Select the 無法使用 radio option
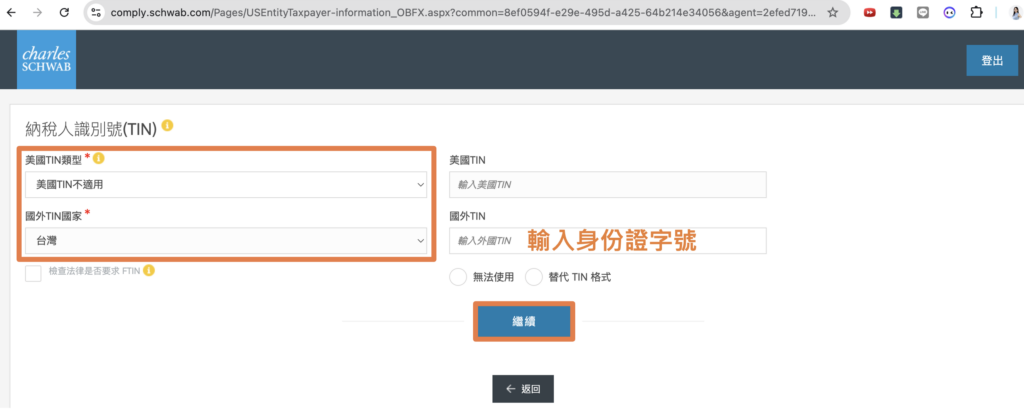 [458, 277]
